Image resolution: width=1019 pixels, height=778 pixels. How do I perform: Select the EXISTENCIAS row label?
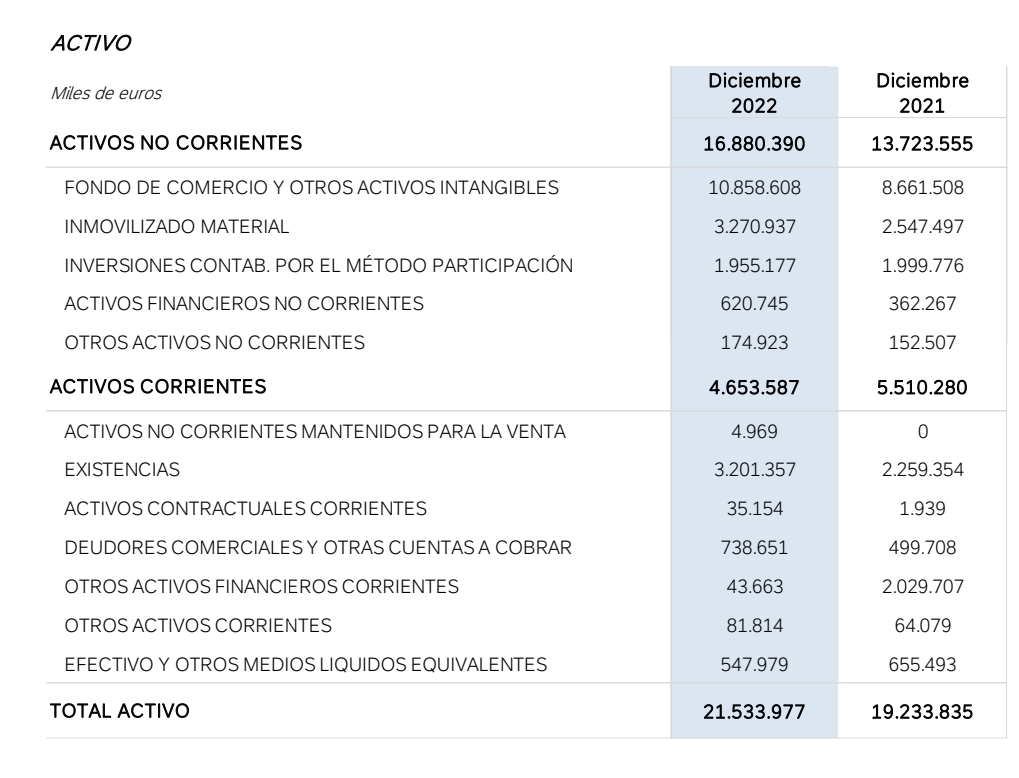pos(122,470)
